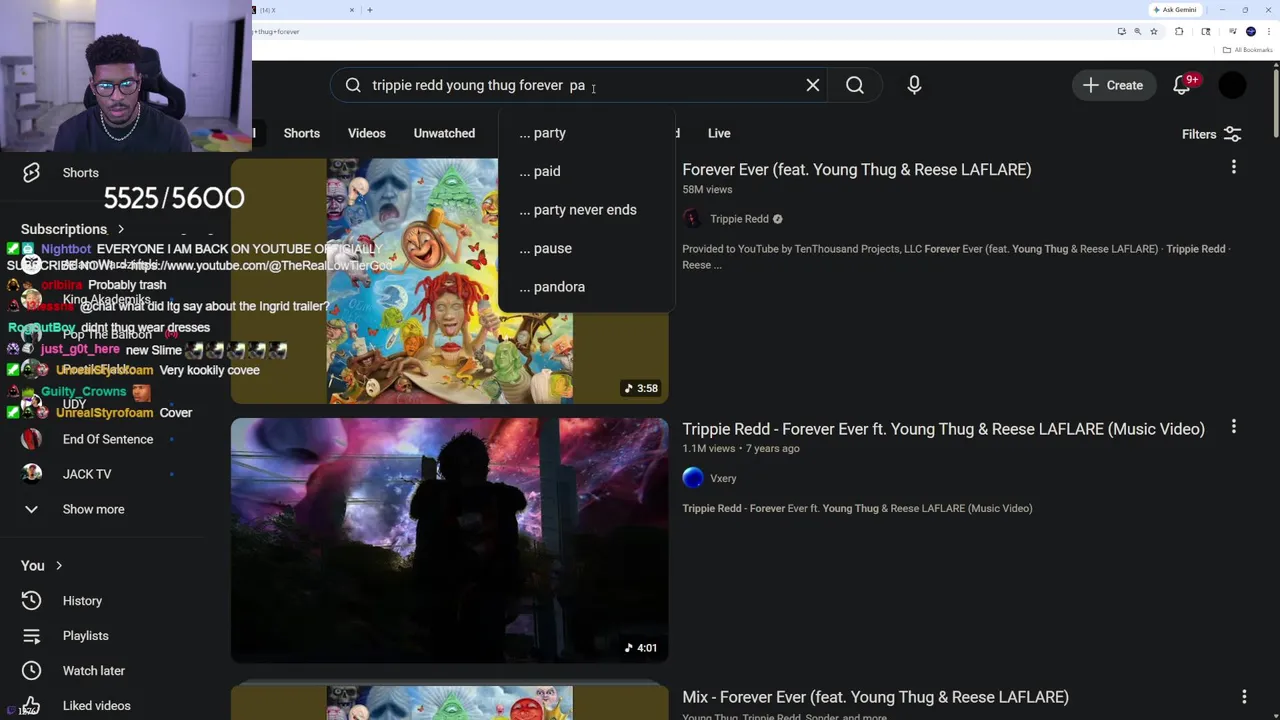Image resolution: width=1280 pixels, height=720 pixels.
Task: Open 'Trippie Redd - Forever Ever ft.' music video title
Action: click(943, 429)
